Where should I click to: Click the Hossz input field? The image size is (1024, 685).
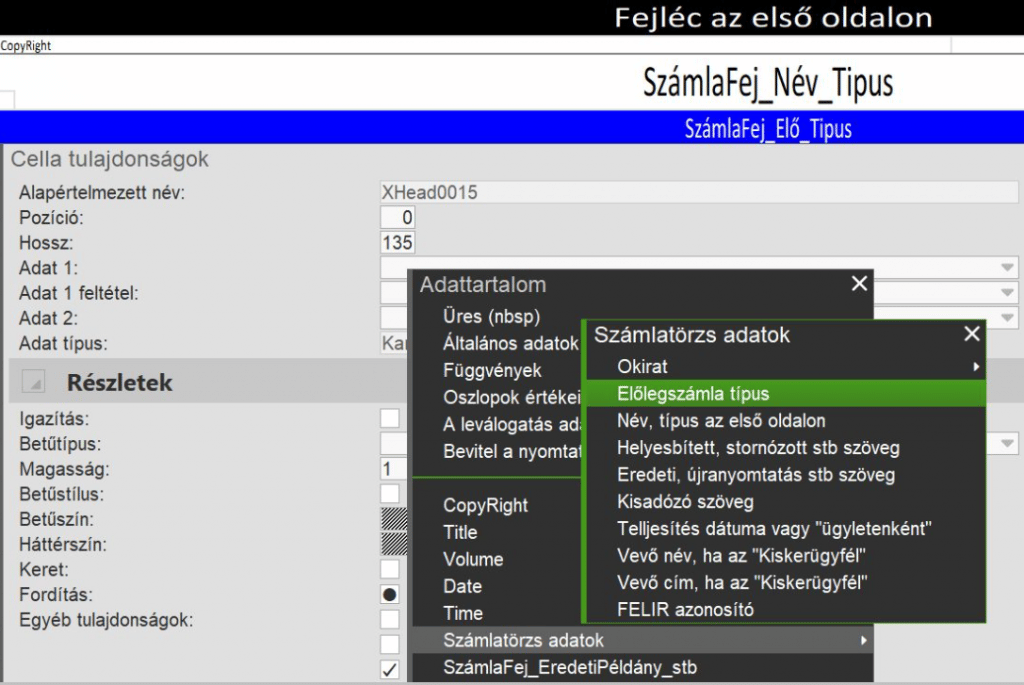pos(397,242)
